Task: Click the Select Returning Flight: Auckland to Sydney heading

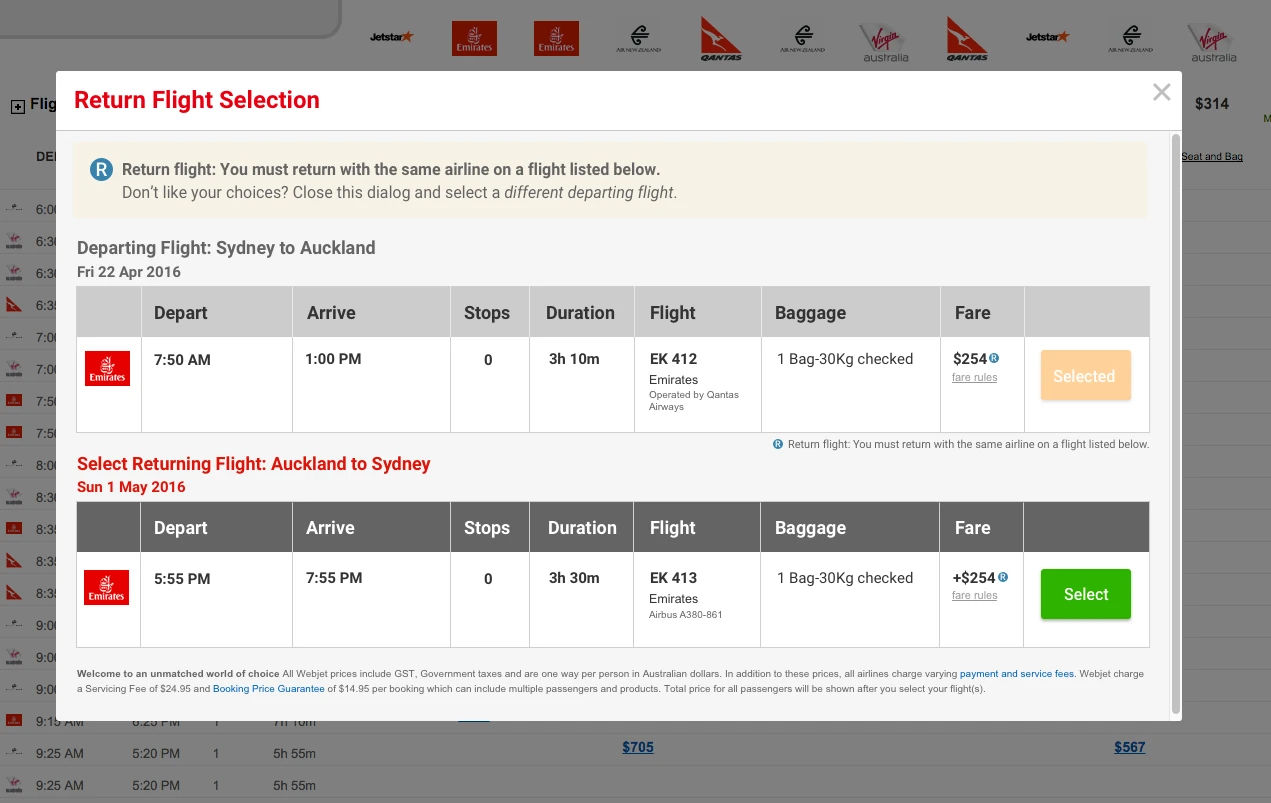Action: tap(254, 464)
